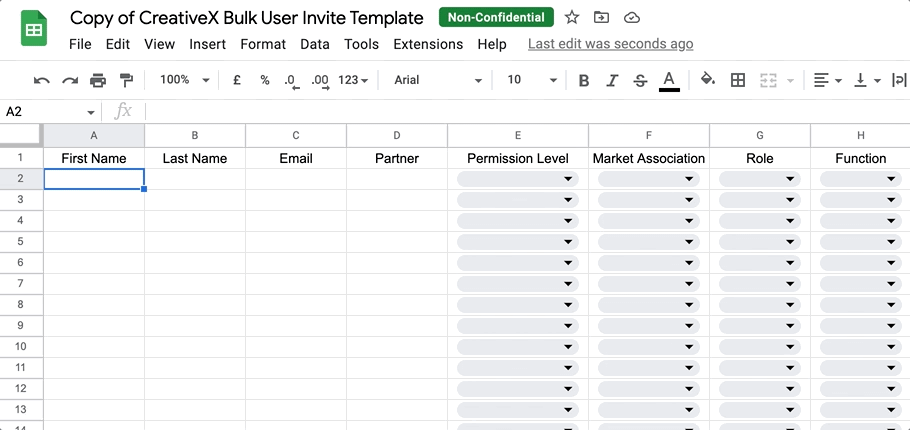
Task: Click the Name Box showing A2
Action: click(50, 111)
